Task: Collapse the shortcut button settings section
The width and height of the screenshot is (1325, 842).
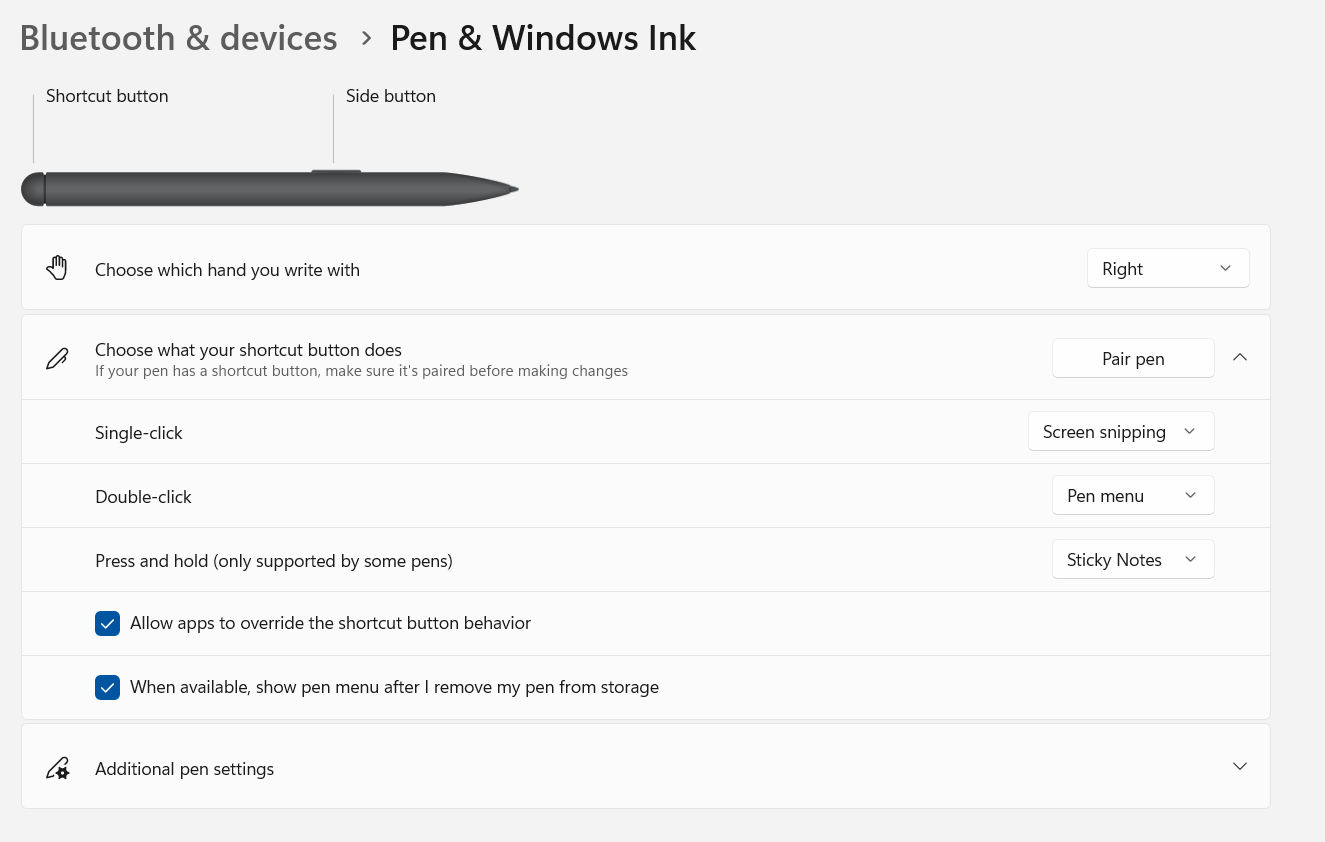Action: 1240,357
